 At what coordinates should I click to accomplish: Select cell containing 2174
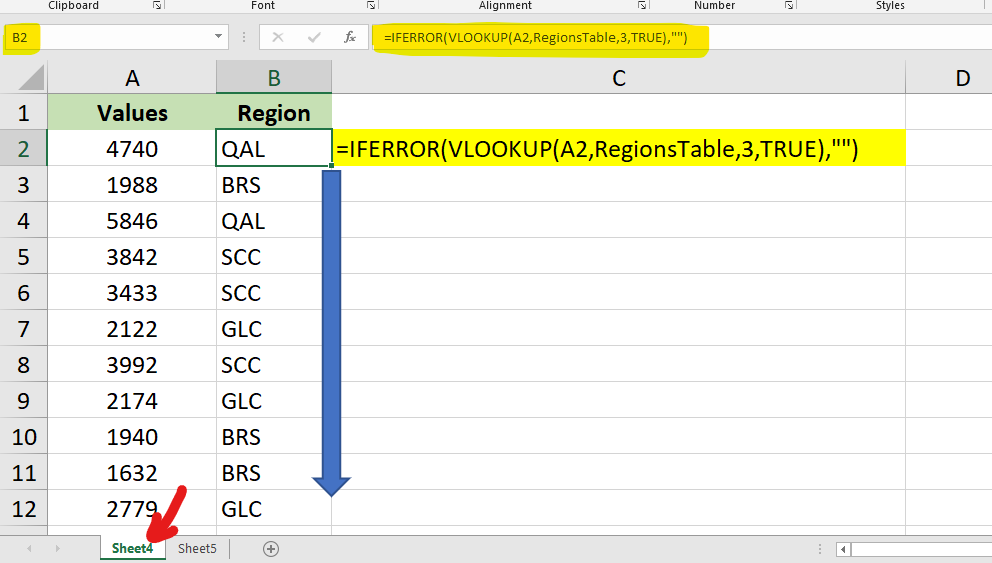point(132,400)
